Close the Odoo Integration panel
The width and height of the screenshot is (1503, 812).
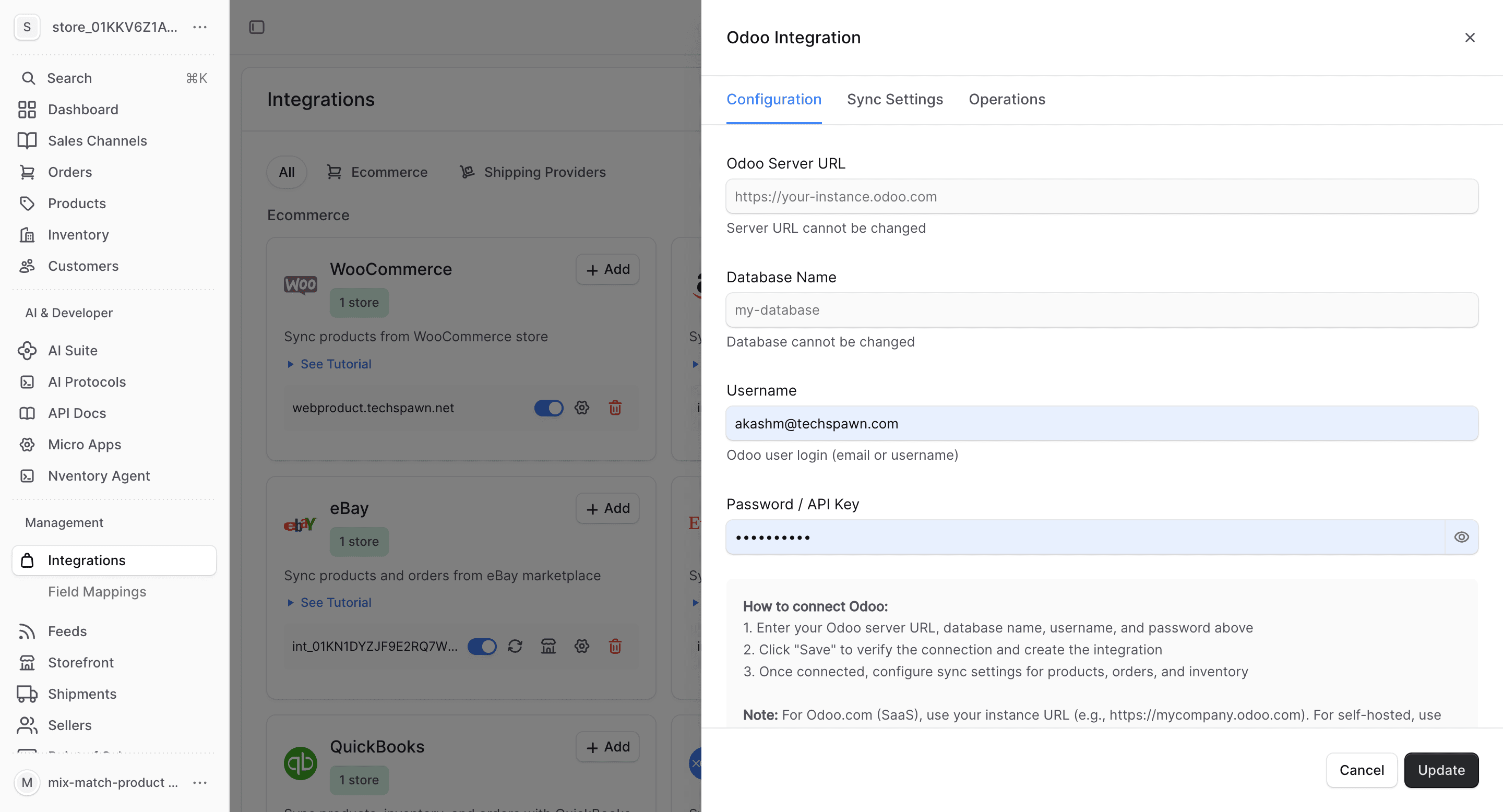point(1469,38)
